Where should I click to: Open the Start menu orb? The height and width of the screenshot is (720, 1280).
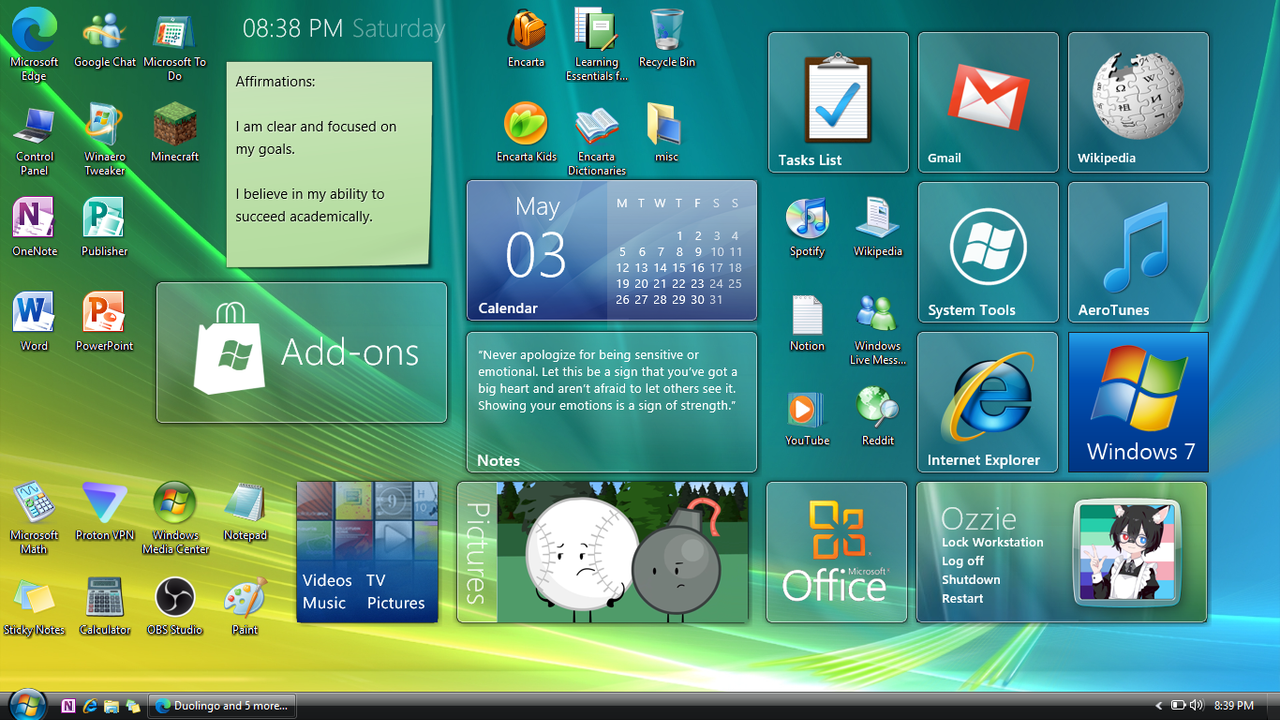tap(27, 705)
